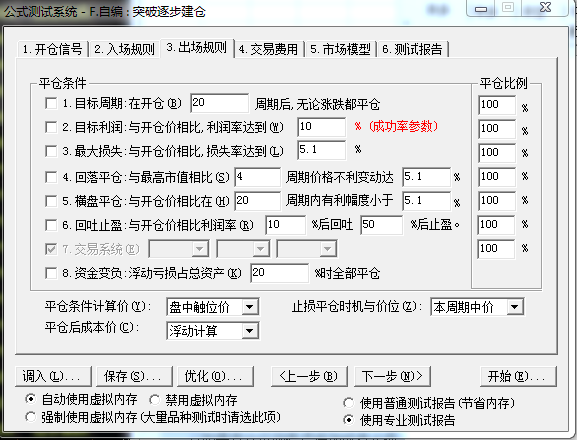Click the 目标周期 periods input field
Screen dimensions: 577x440
pos(219,103)
